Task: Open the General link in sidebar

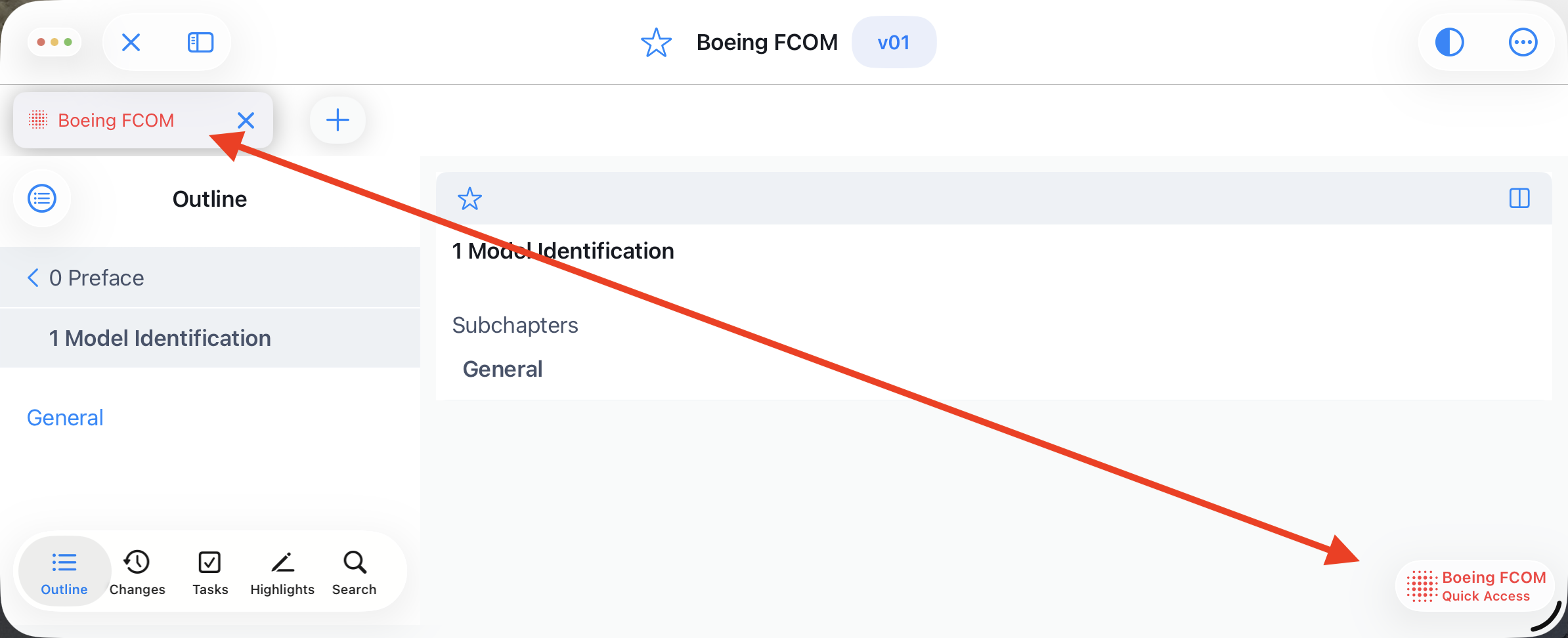Action: pyautogui.click(x=65, y=417)
